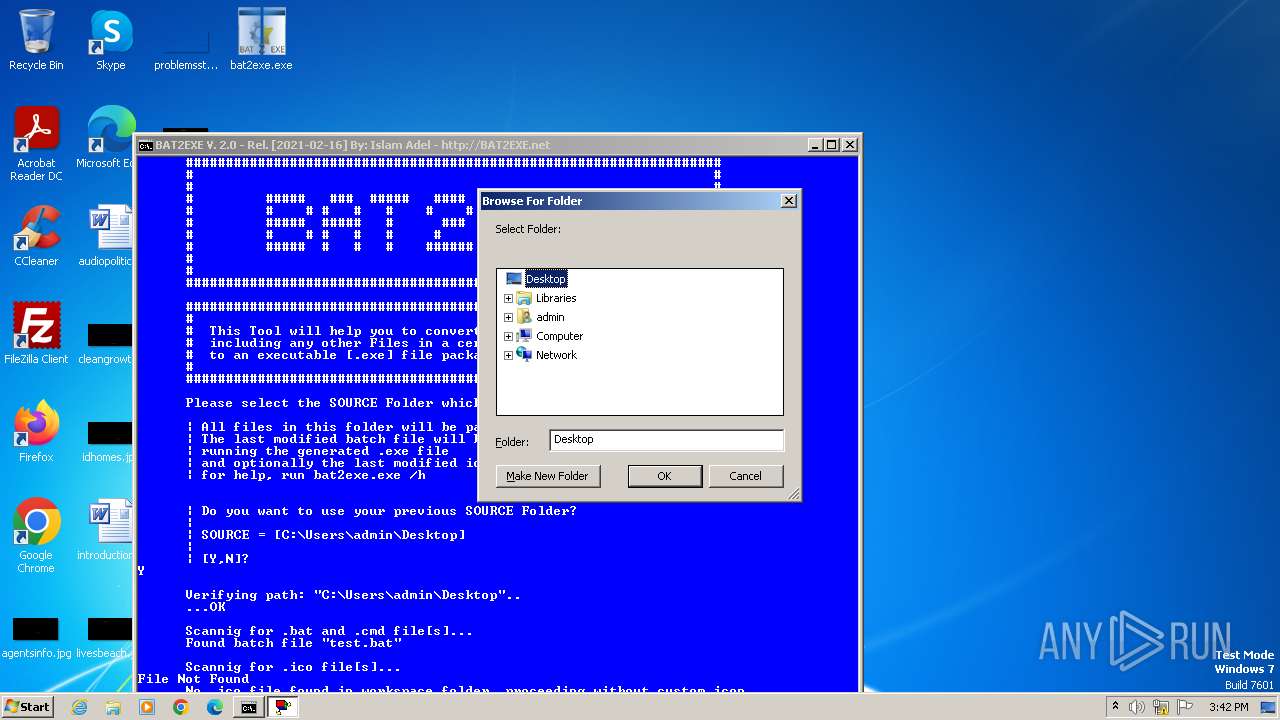The width and height of the screenshot is (1280, 720).
Task: Select Network in the folder tree
Action: point(556,355)
